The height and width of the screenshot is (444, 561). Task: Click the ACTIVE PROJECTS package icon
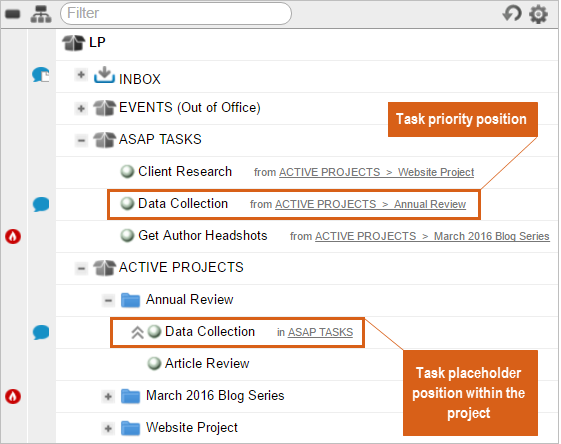point(104,268)
